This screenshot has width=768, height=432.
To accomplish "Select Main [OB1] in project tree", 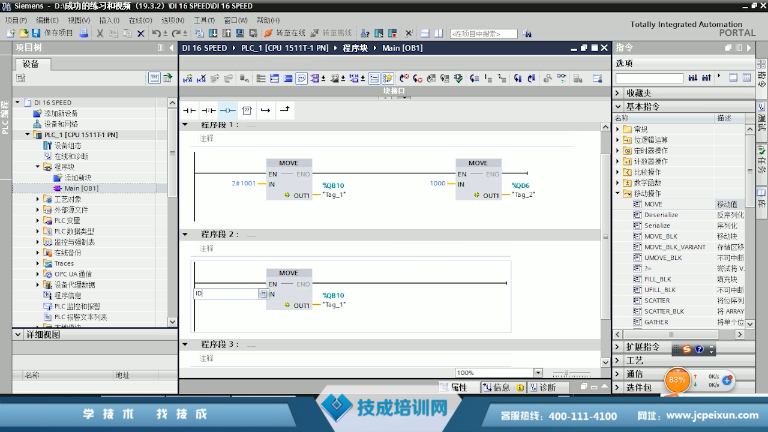I will pyautogui.click(x=81, y=188).
